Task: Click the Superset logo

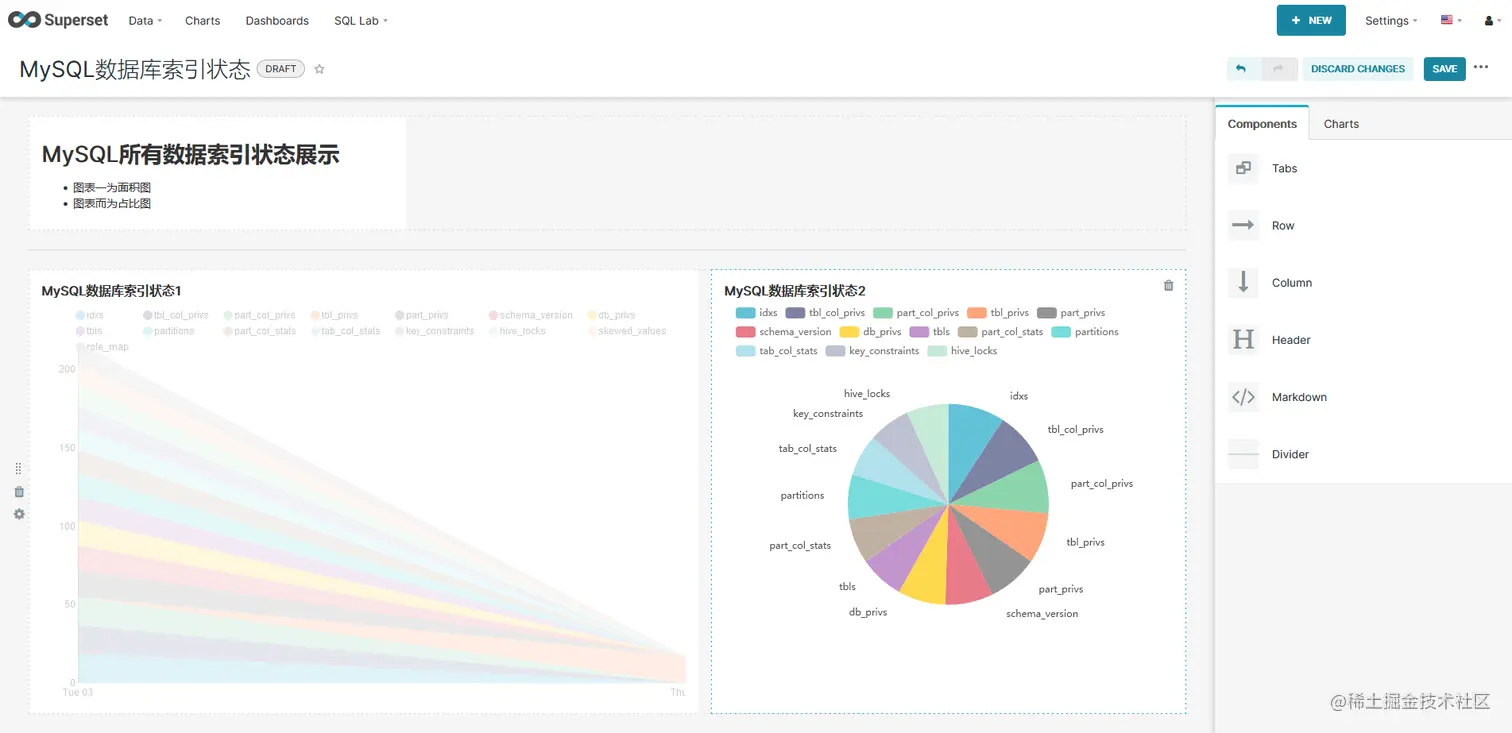Action: click(x=58, y=20)
